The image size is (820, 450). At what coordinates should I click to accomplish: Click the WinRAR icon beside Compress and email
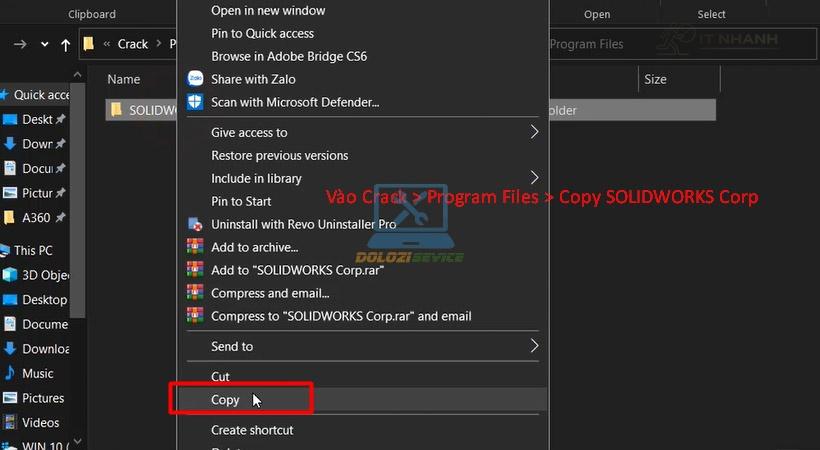(x=195, y=293)
